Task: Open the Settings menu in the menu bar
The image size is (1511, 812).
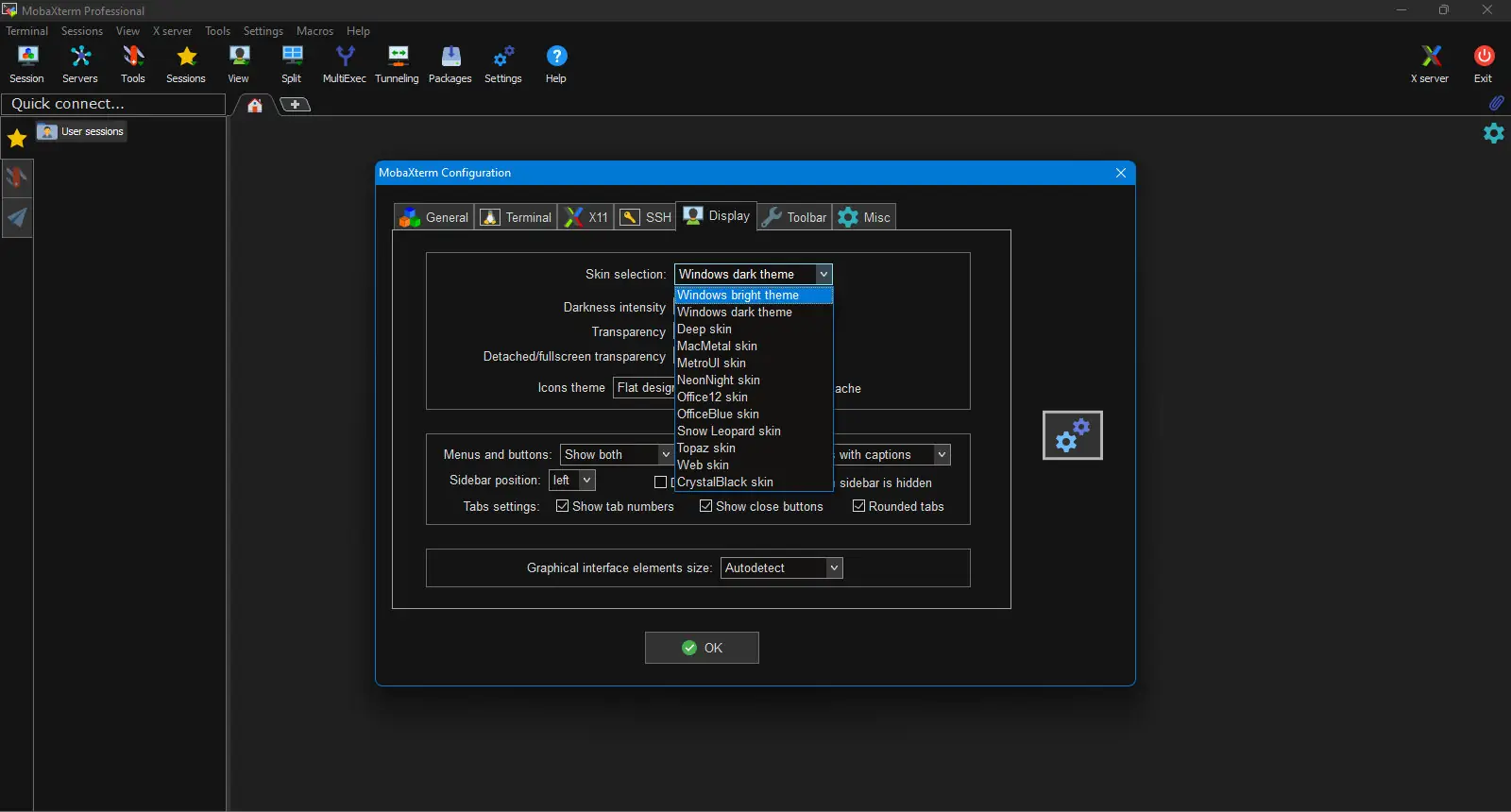Action: point(263,31)
